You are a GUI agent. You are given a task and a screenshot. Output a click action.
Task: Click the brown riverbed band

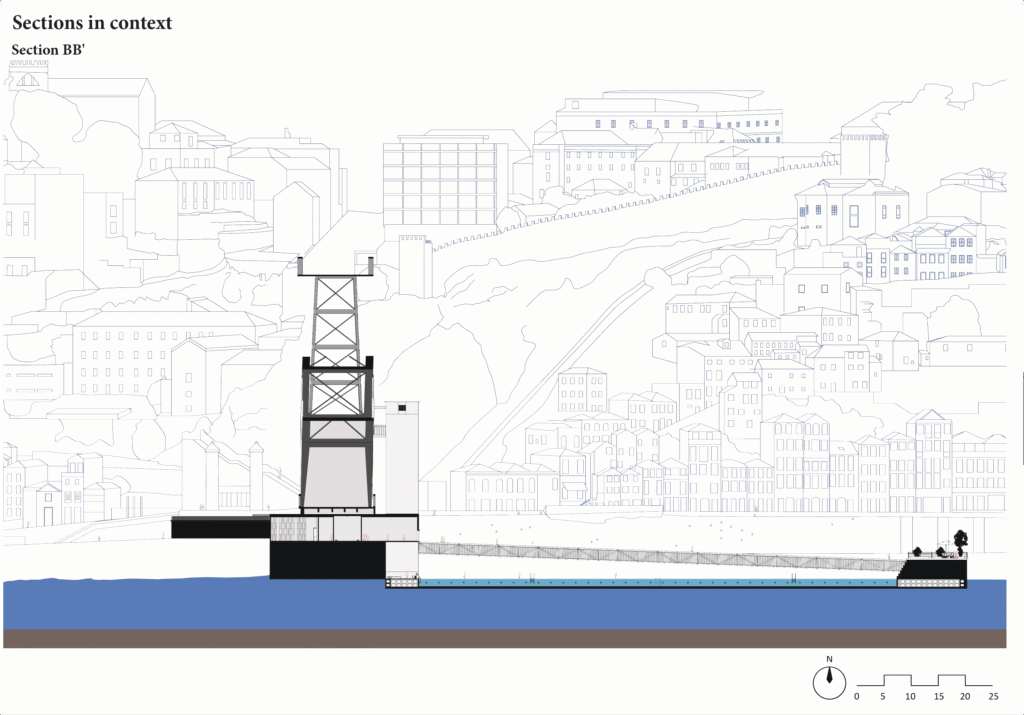point(505,639)
